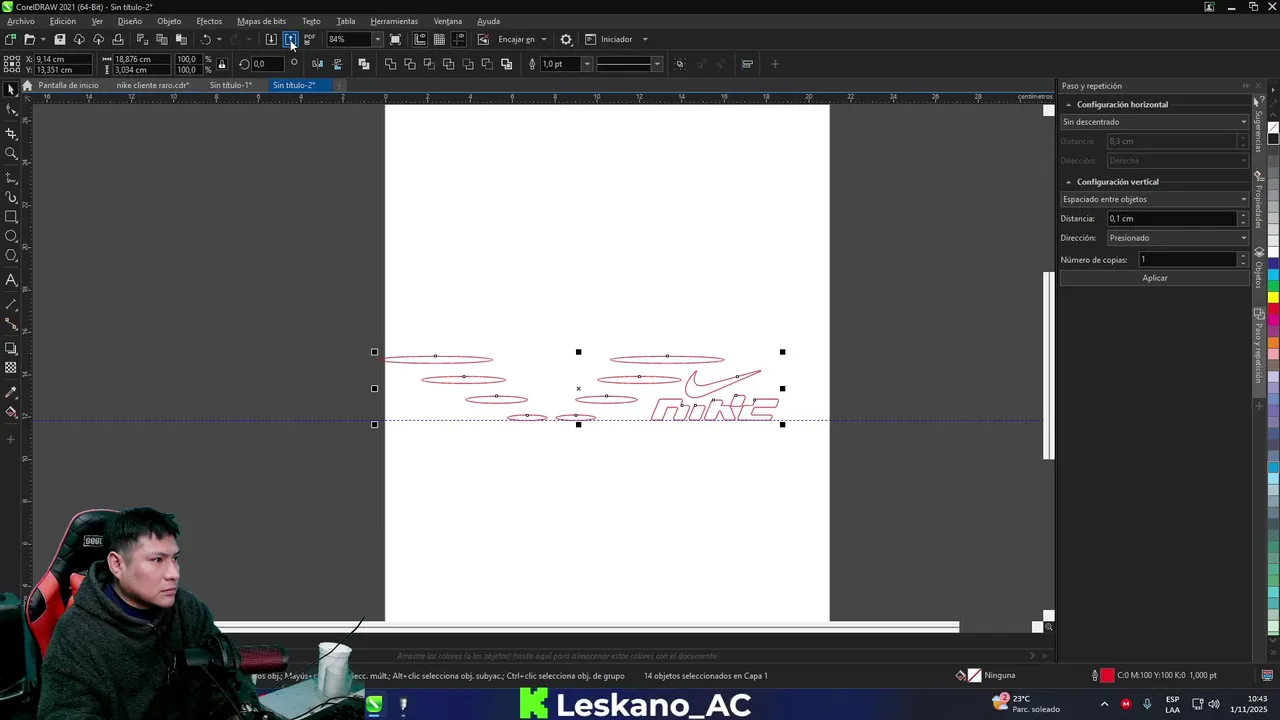Click the Import icon
This screenshot has width=1280, height=720.
pyautogui.click(x=271, y=39)
